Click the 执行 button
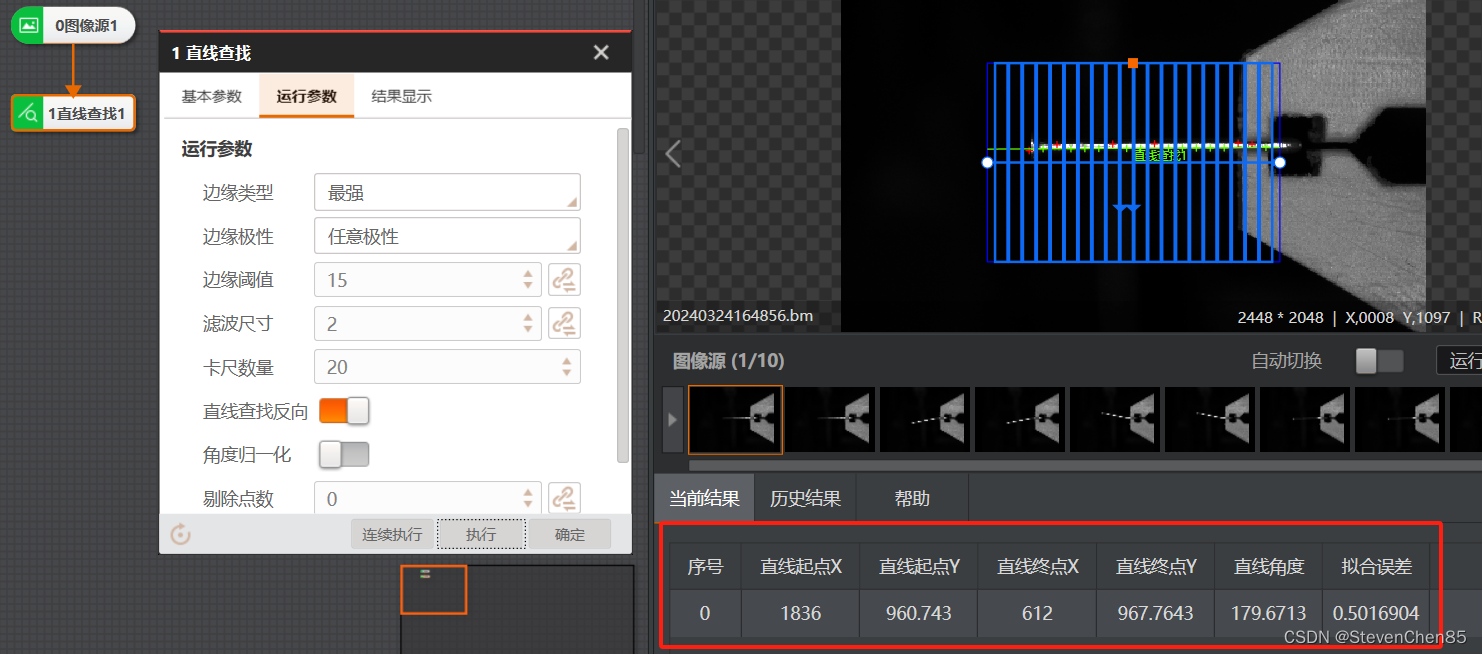Screen dimensions: 1482x654 [x=481, y=534]
